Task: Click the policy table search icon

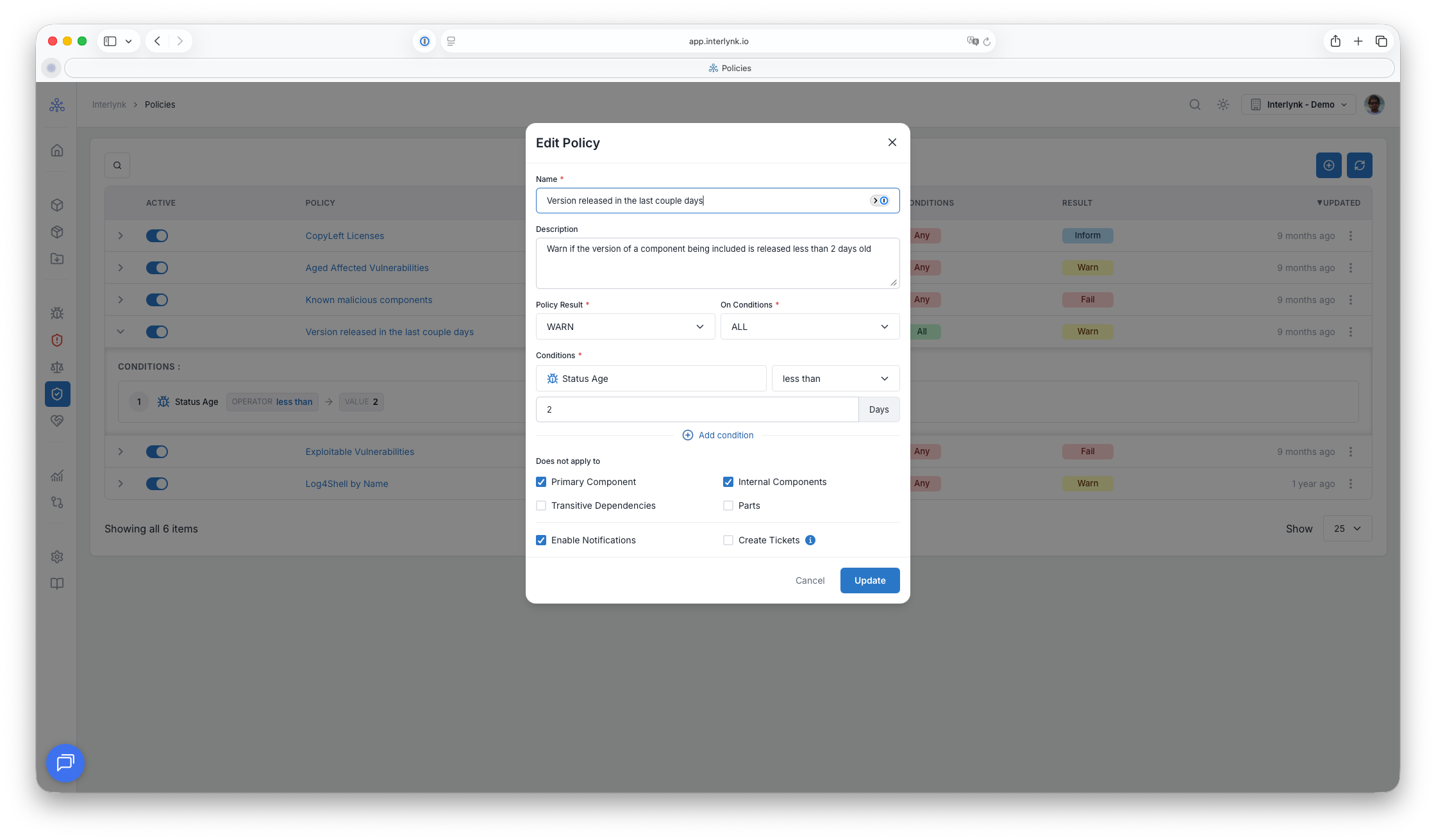Action: point(117,165)
